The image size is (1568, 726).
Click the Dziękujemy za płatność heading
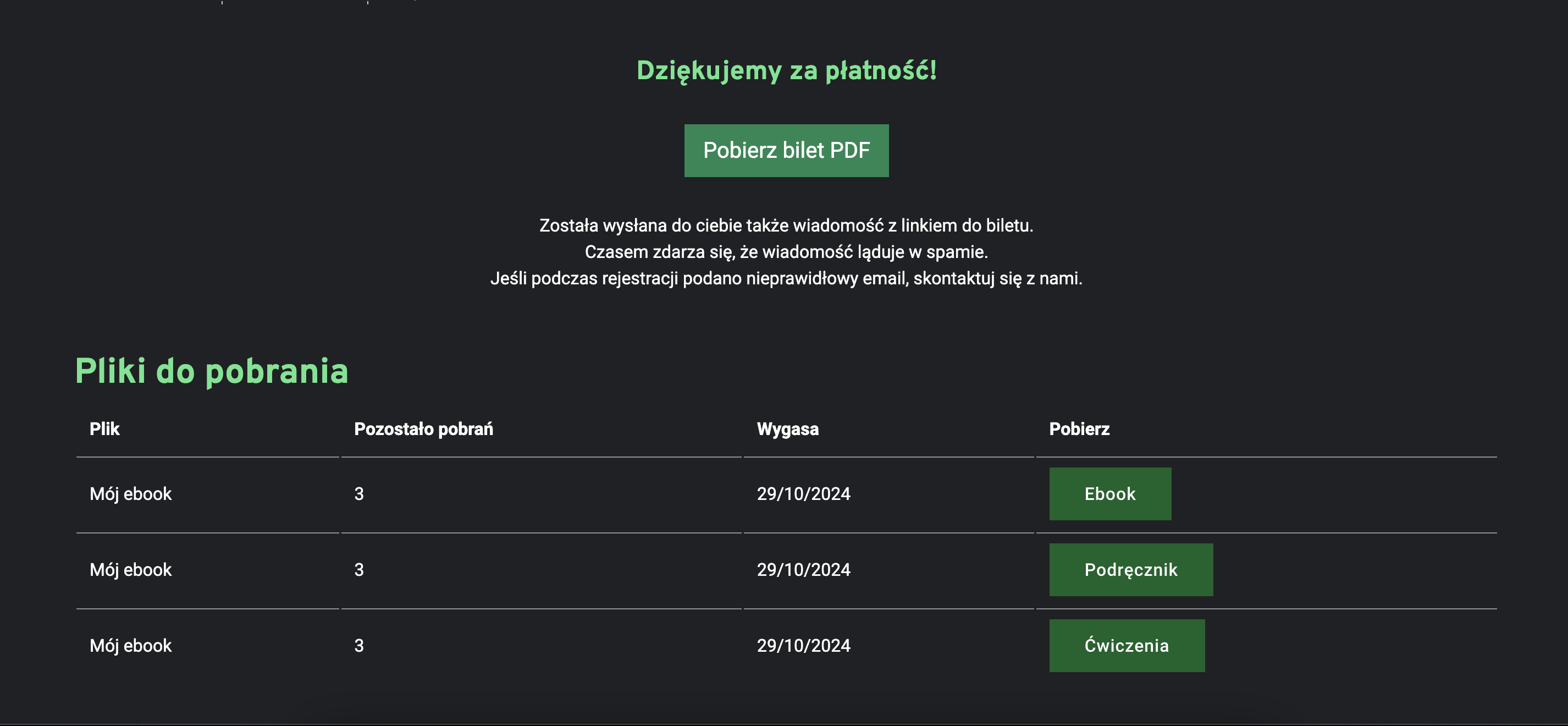(x=786, y=70)
